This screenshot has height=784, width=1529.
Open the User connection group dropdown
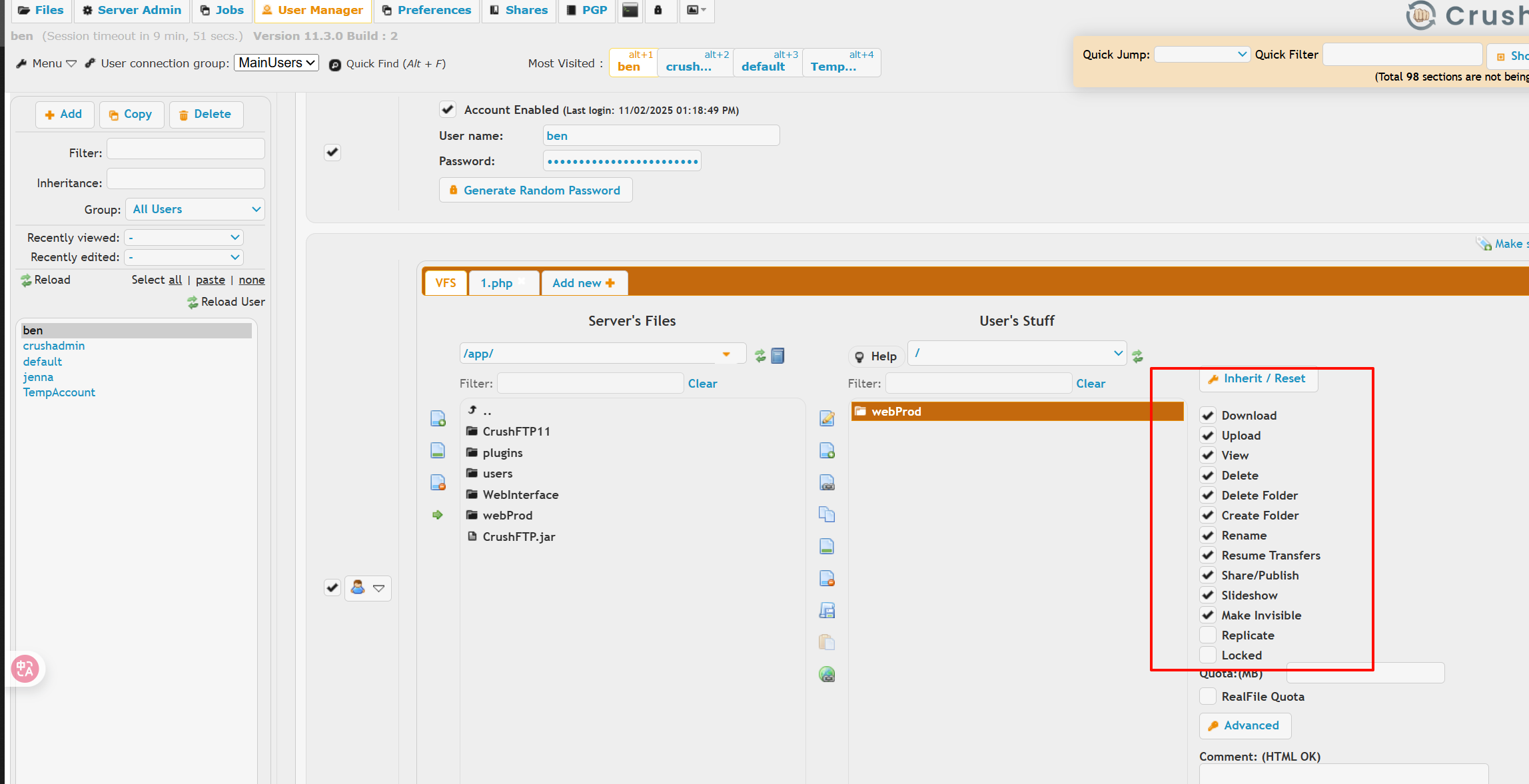pos(276,63)
